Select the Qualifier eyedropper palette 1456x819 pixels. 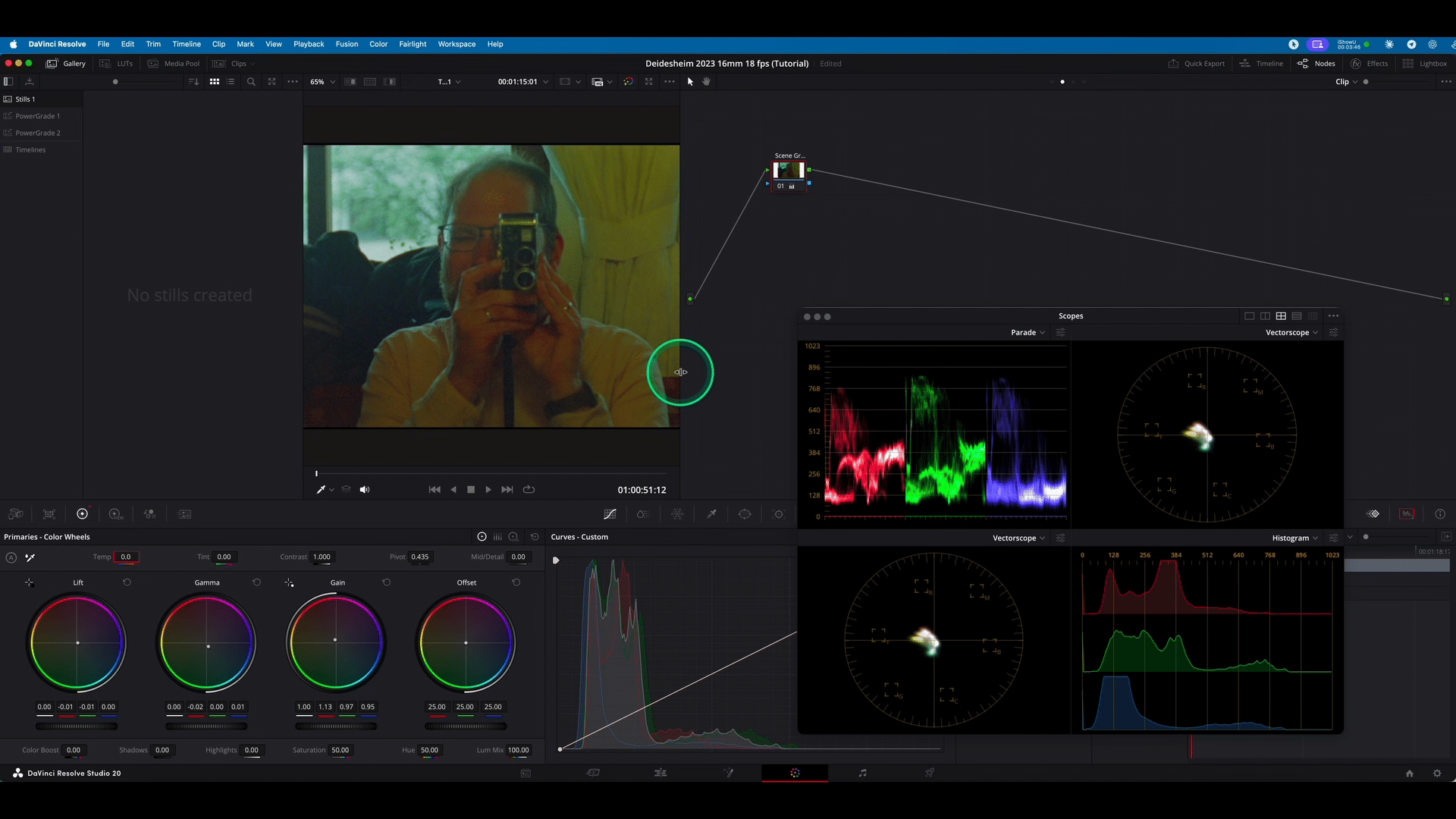711,514
